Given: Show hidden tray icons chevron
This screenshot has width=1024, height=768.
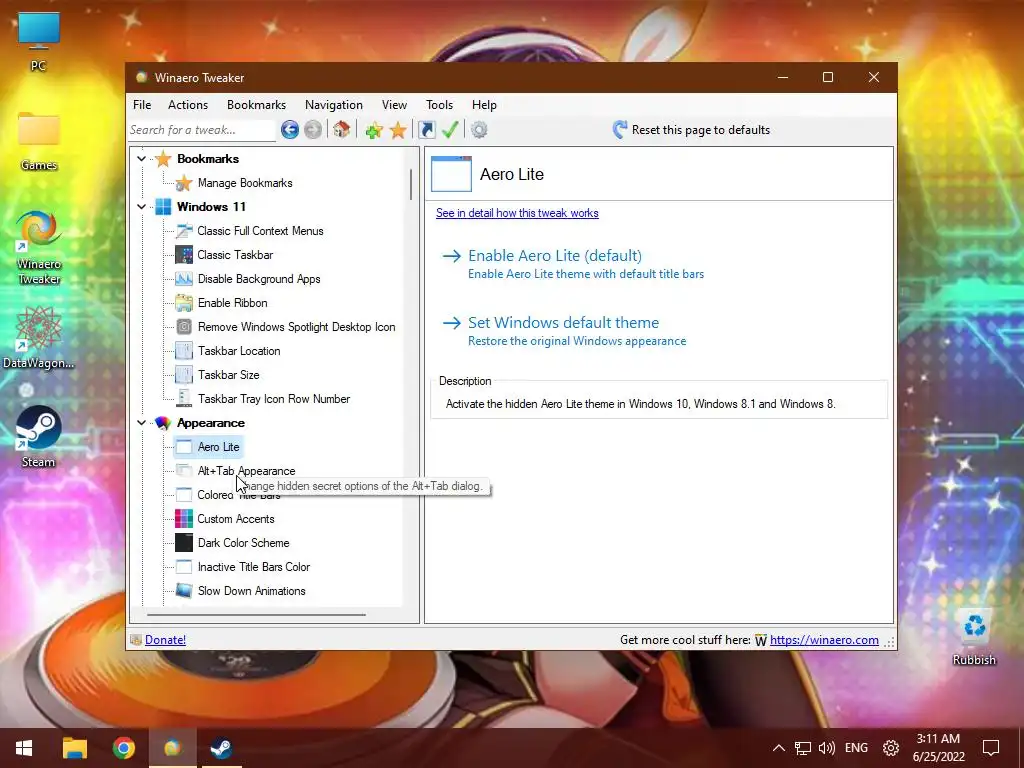Looking at the screenshot, I should [x=778, y=748].
